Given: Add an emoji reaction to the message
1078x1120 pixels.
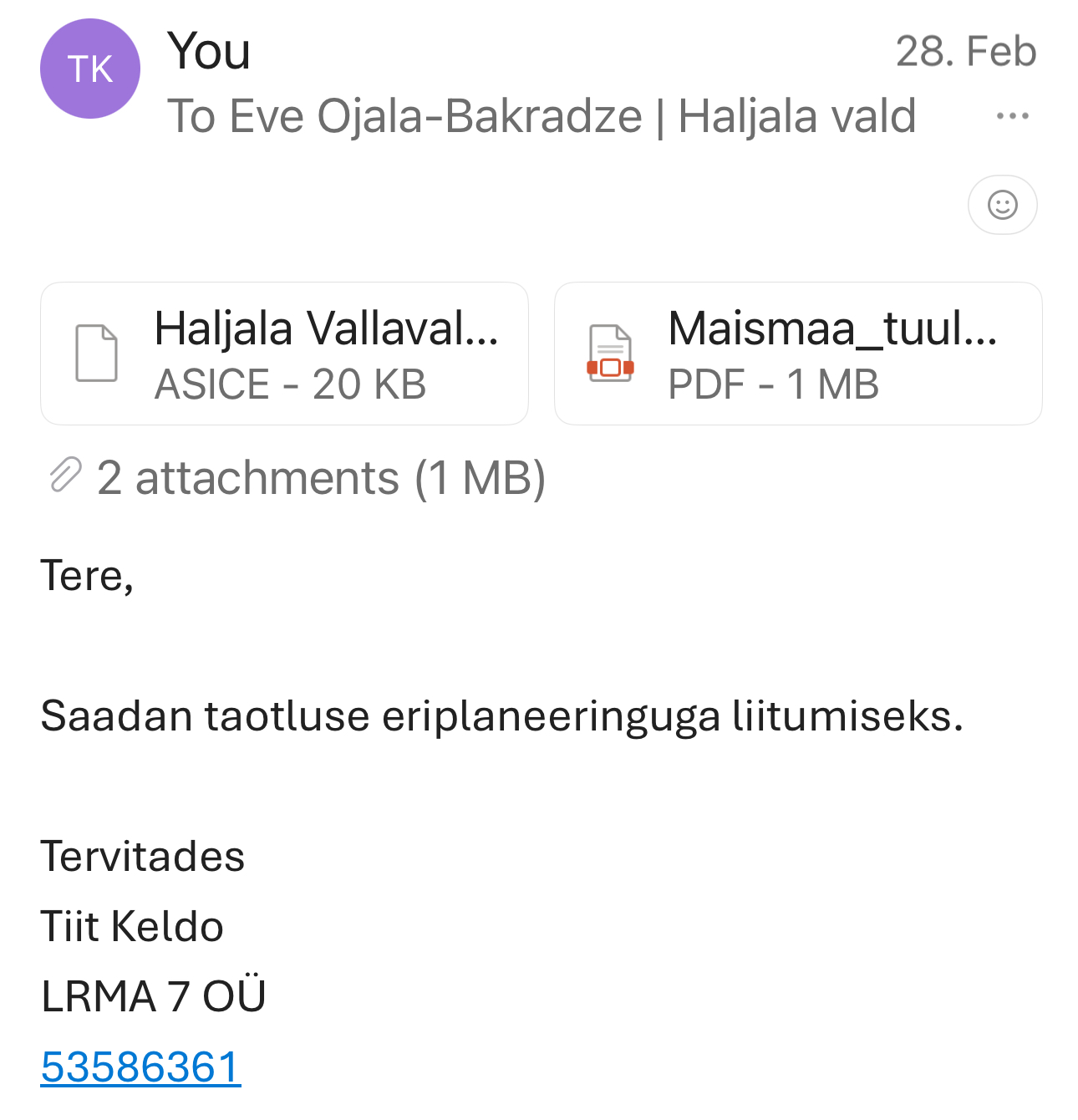Looking at the screenshot, I should (1002, 205).
